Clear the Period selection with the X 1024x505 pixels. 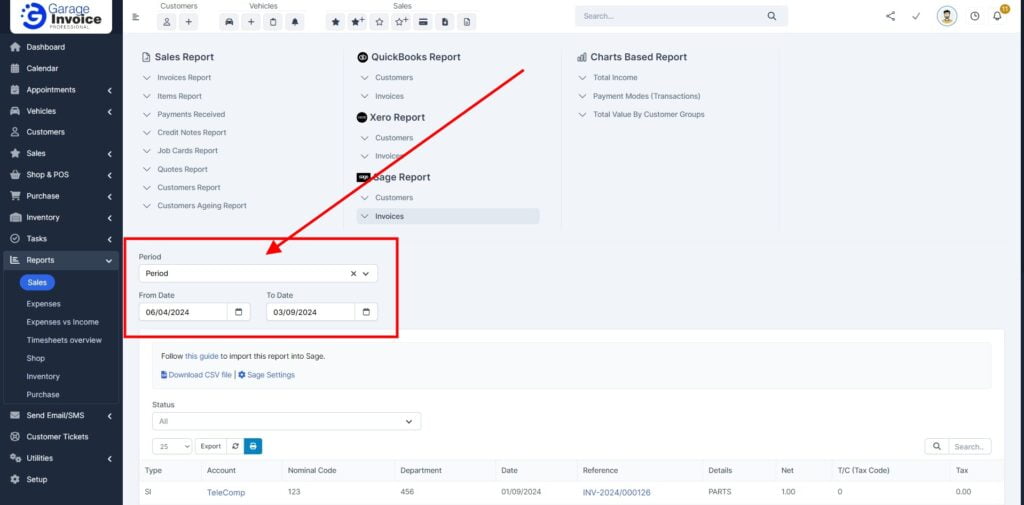pyautogui.click(x=353, y=274)
